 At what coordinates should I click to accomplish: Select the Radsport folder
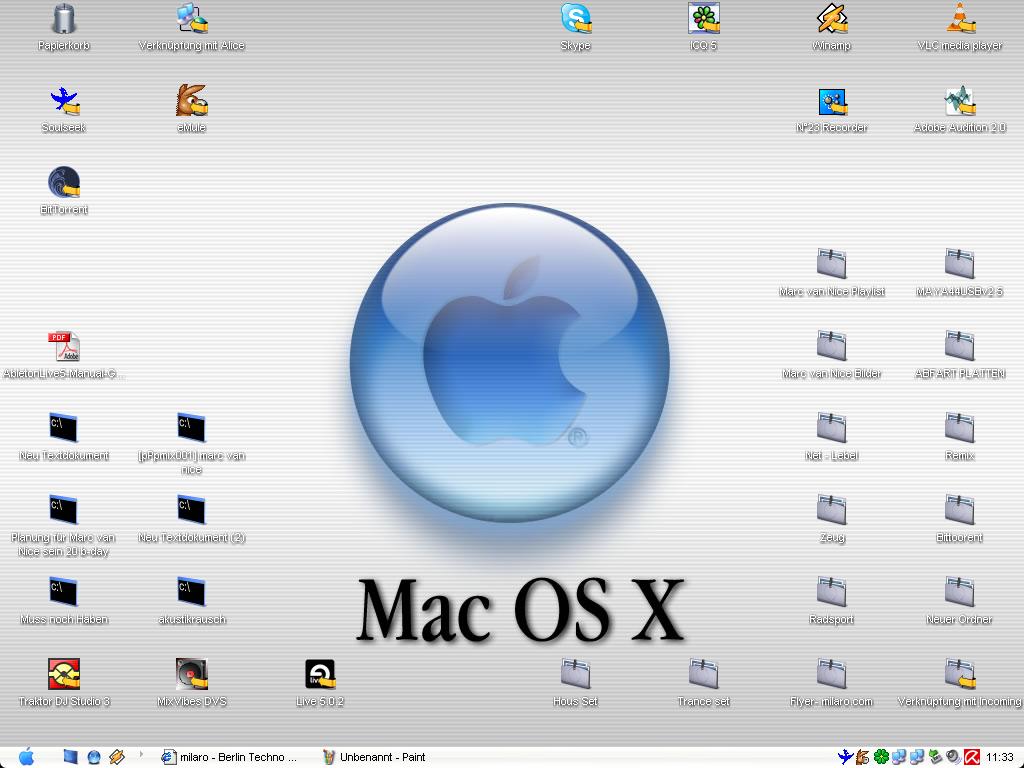831,593
